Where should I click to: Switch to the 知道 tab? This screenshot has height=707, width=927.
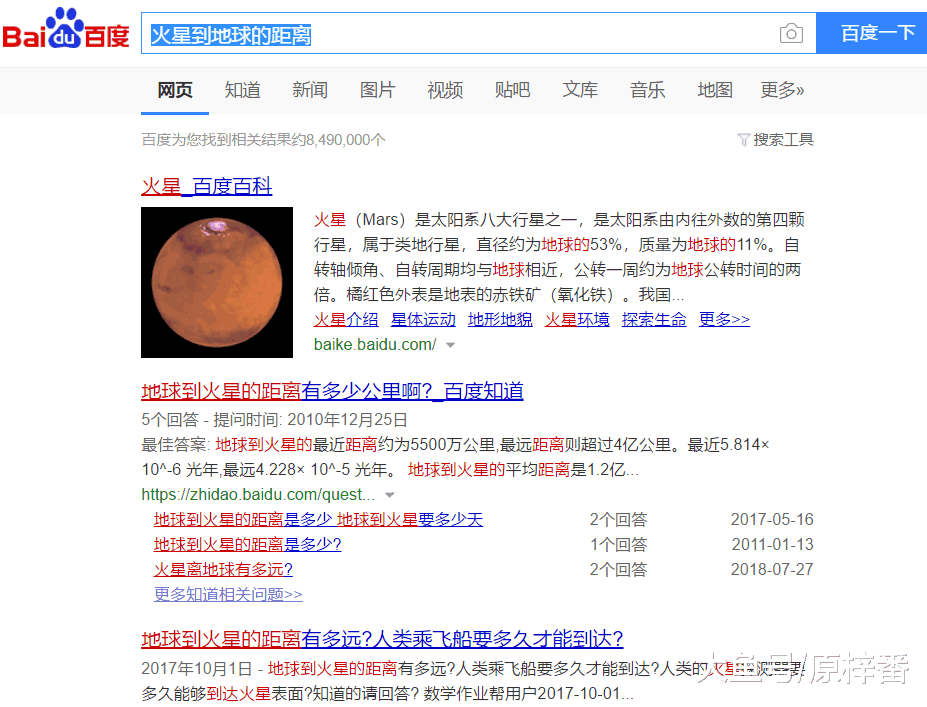[242, 90]
